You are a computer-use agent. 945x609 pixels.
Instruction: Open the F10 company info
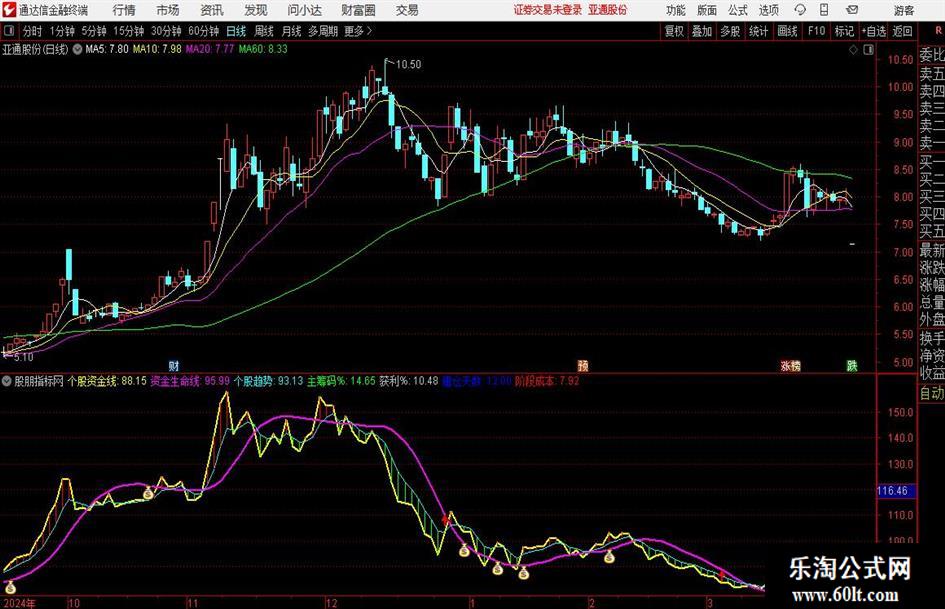[817, 31]
